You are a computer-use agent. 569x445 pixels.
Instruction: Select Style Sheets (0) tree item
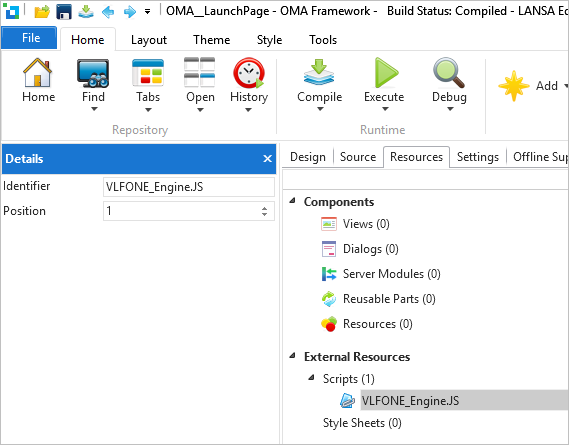(362, 423)
